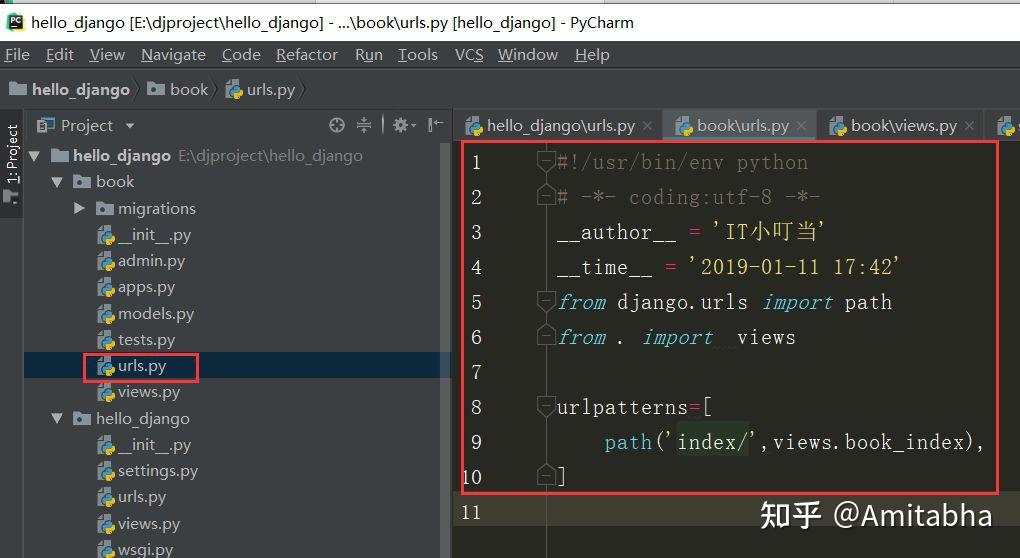Open the Navigate menu
The height and width of the screenshot is (558, 1020).
(173, 55)
